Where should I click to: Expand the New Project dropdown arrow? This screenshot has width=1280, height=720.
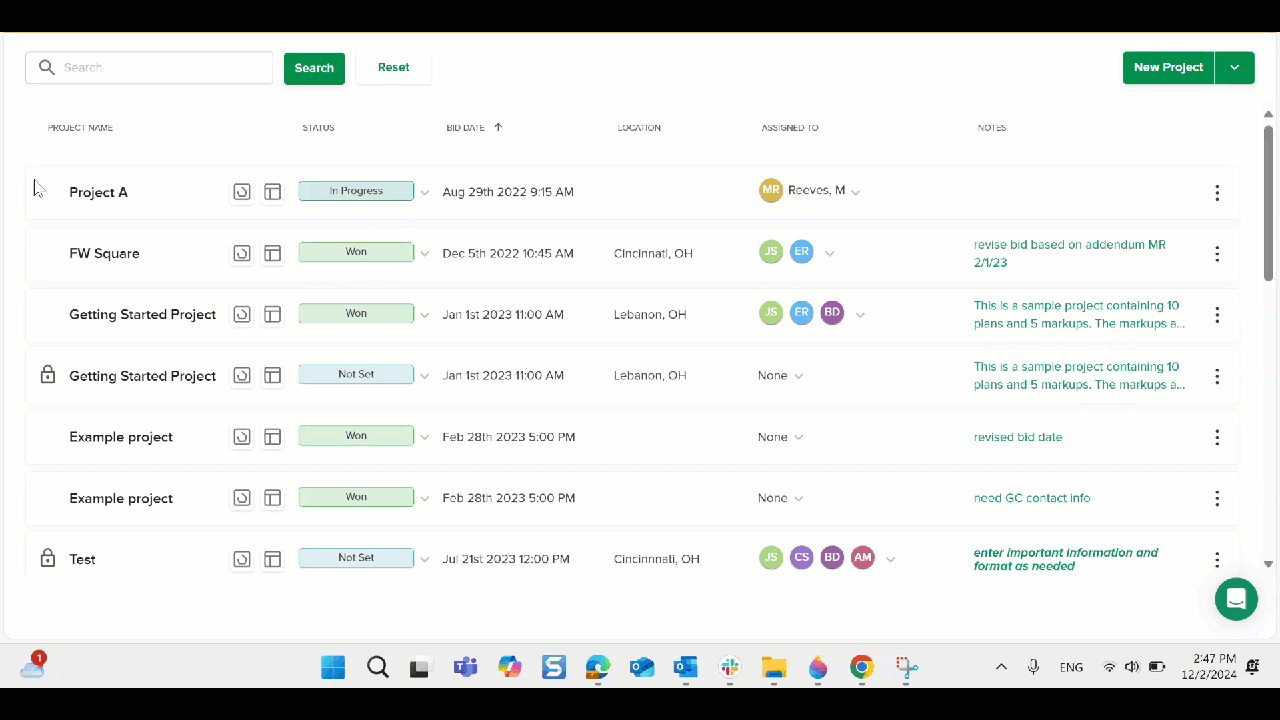click(1235, 68)
